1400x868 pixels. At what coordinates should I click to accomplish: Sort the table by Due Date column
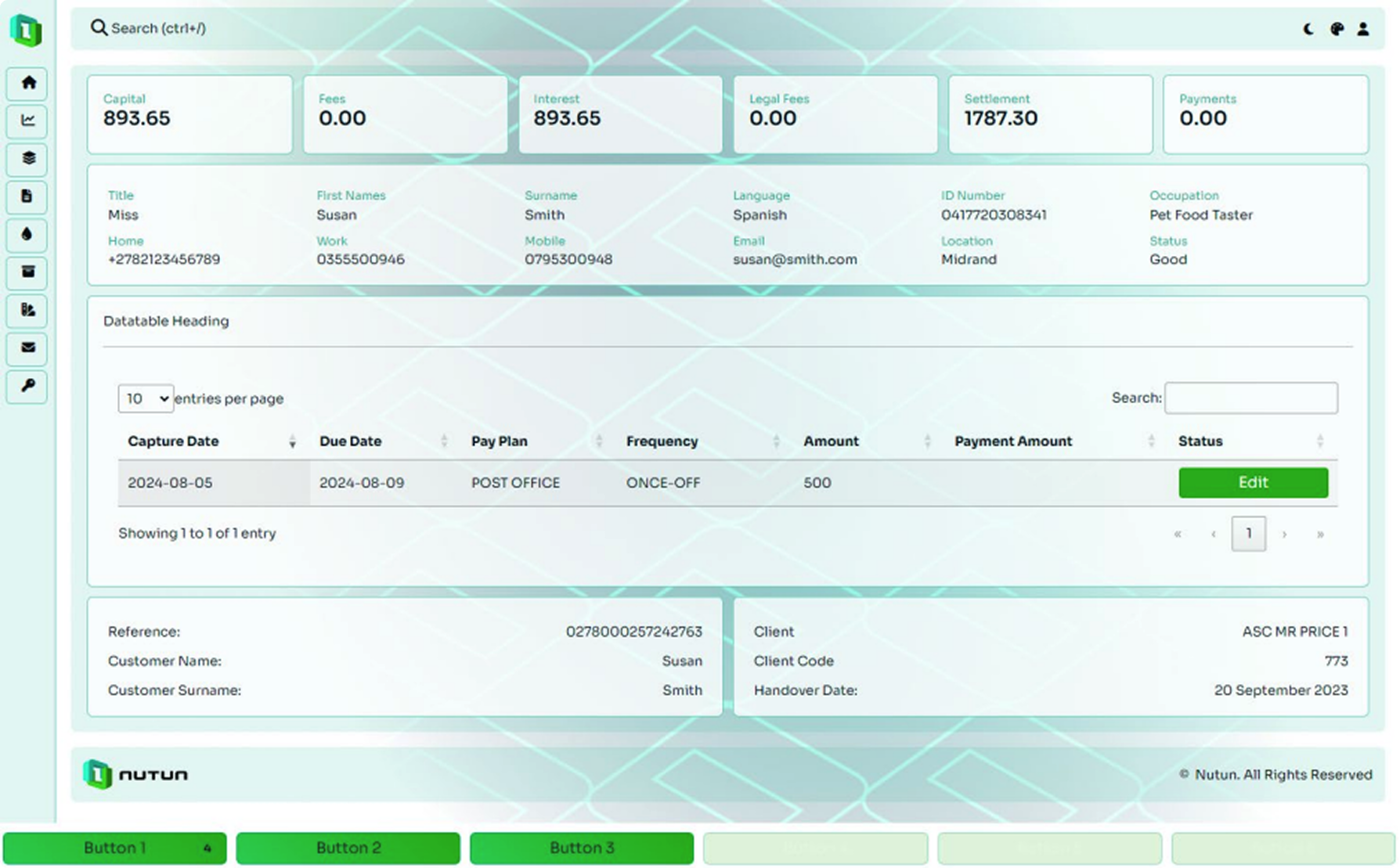[350, 441]
